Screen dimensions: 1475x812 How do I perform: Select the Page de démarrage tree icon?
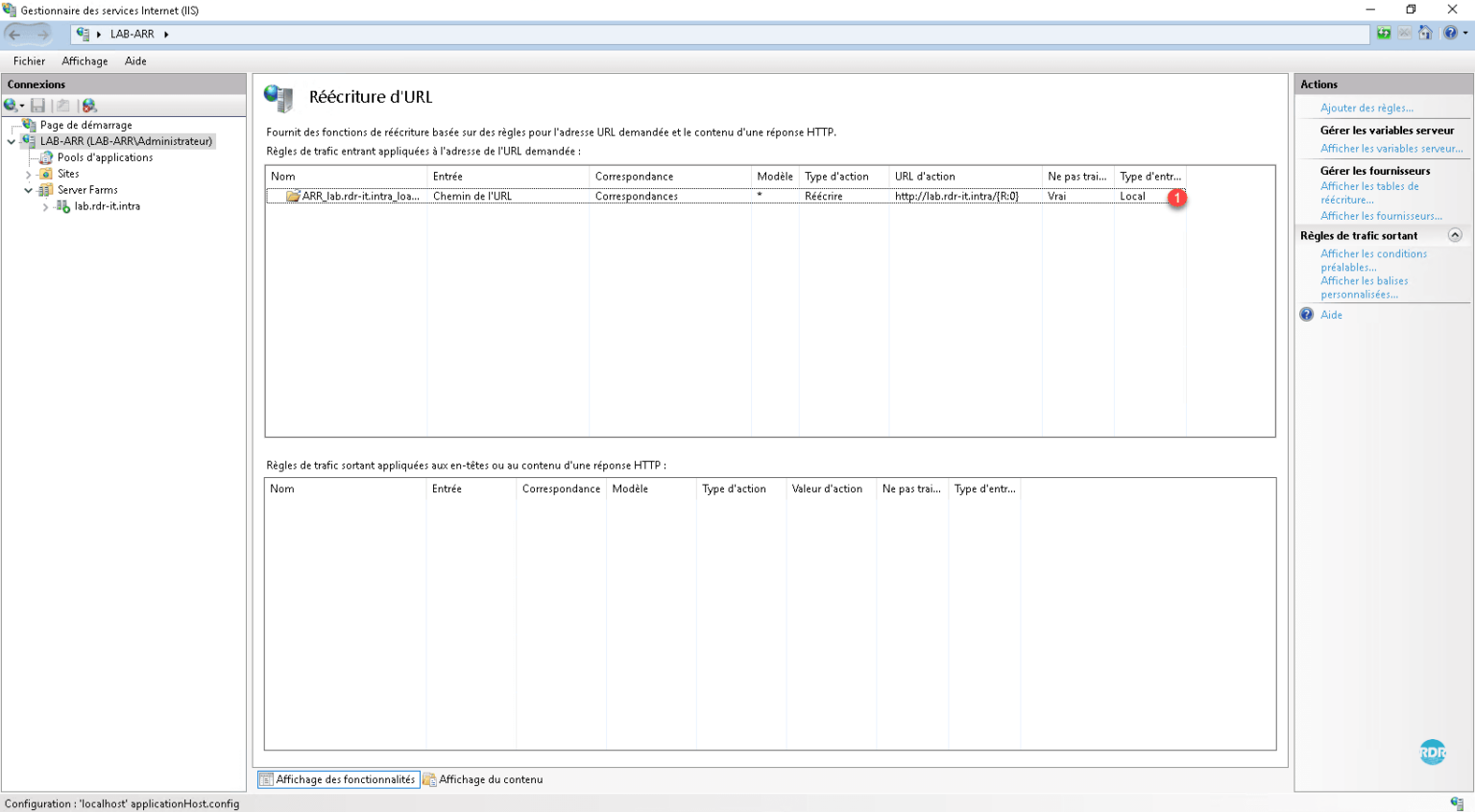point(30,125)
